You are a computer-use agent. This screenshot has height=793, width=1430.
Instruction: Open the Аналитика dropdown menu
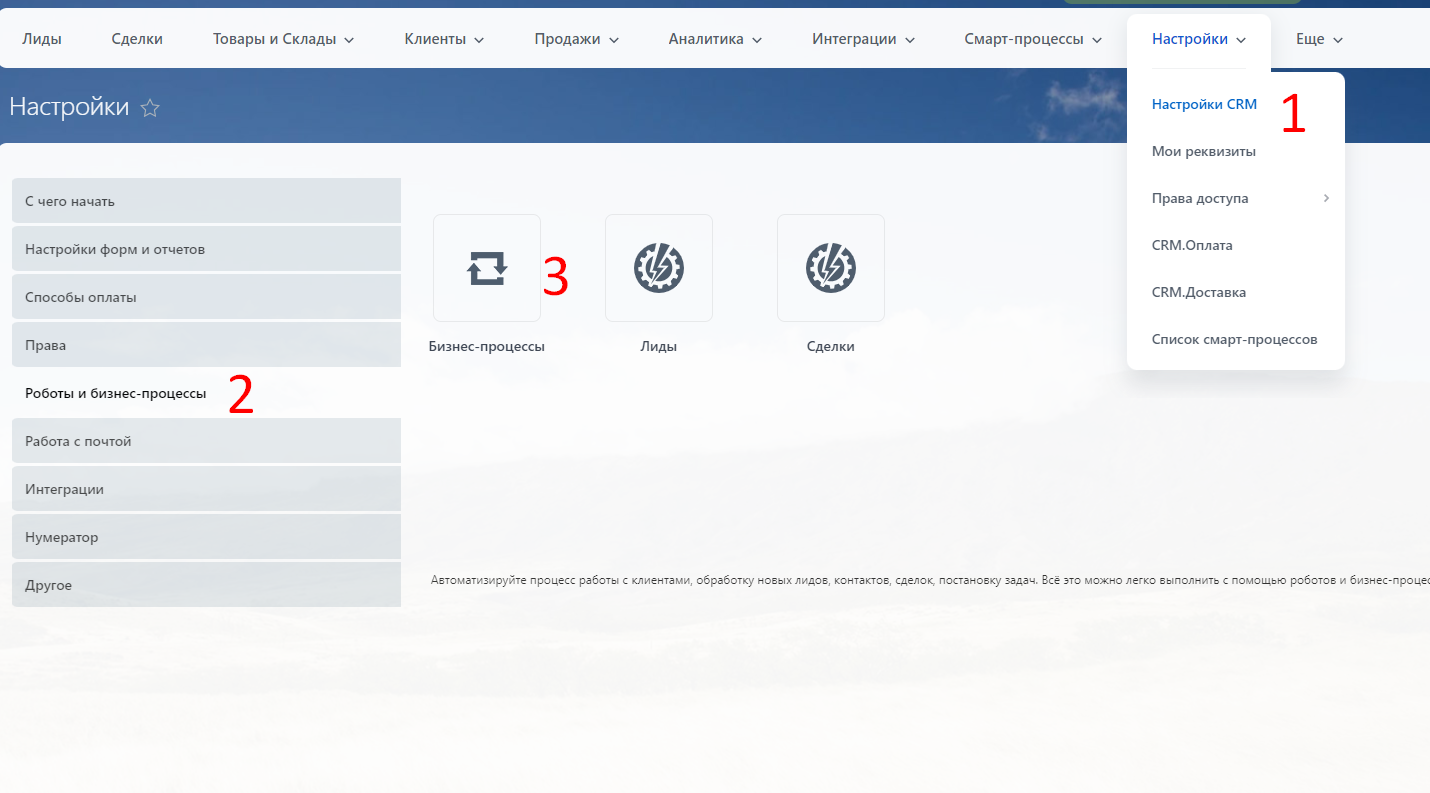tap(715, 39)
